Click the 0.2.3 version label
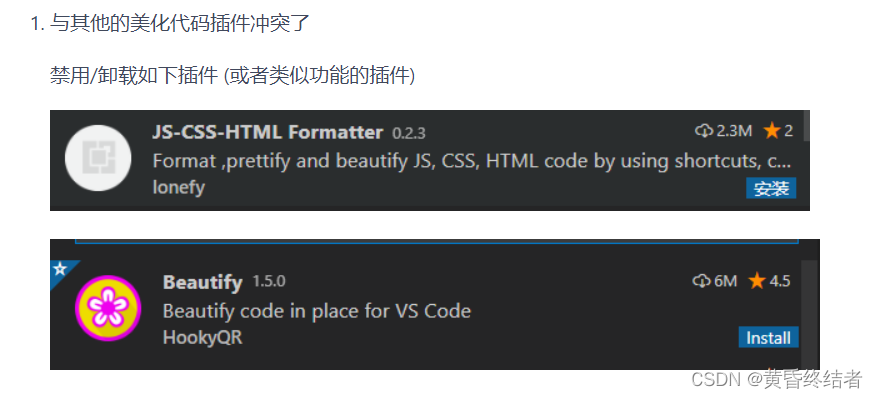This screenshot has width=878, height=399. pos(409,133)
